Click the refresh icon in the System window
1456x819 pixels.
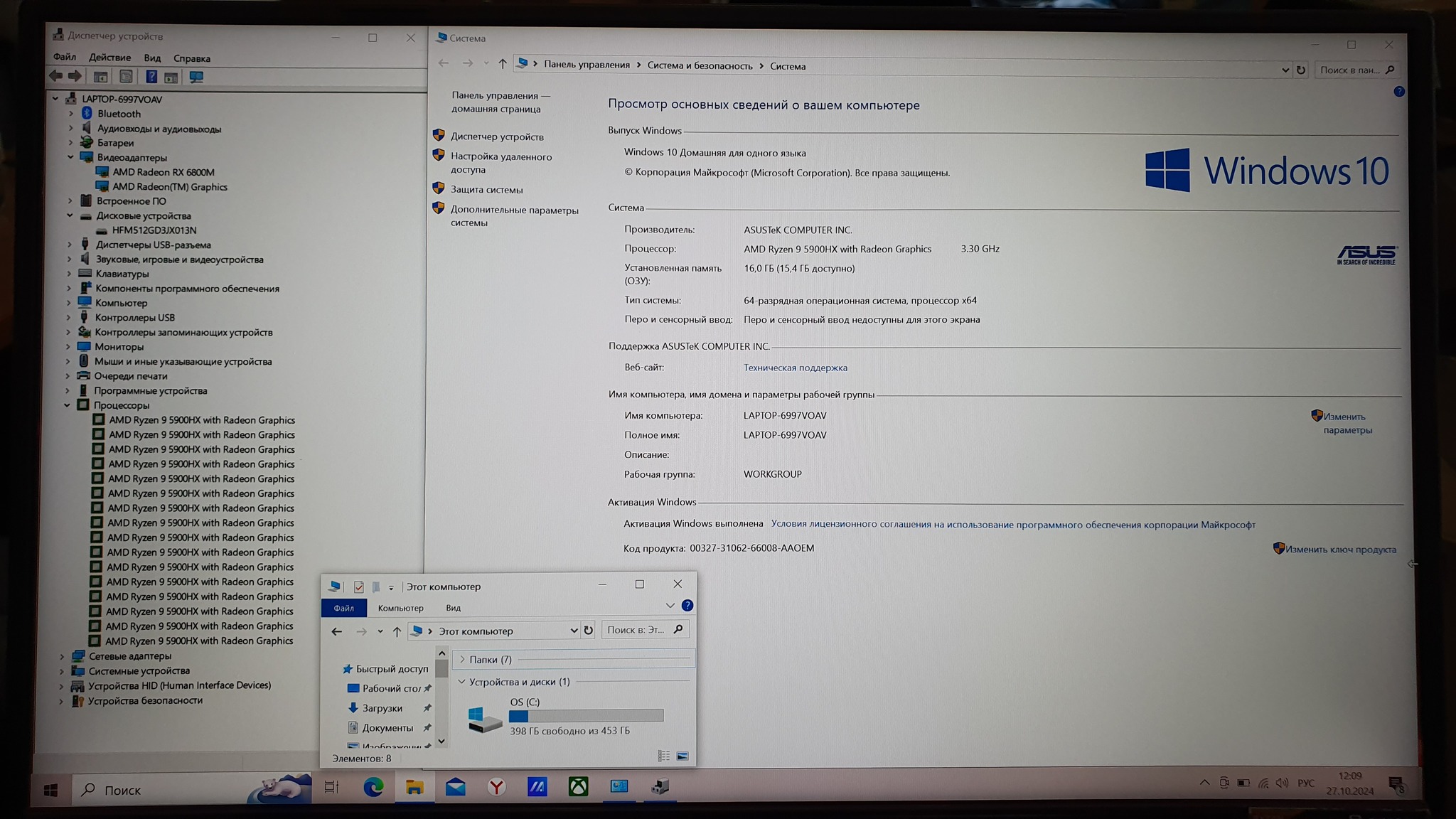point(1301,70)
